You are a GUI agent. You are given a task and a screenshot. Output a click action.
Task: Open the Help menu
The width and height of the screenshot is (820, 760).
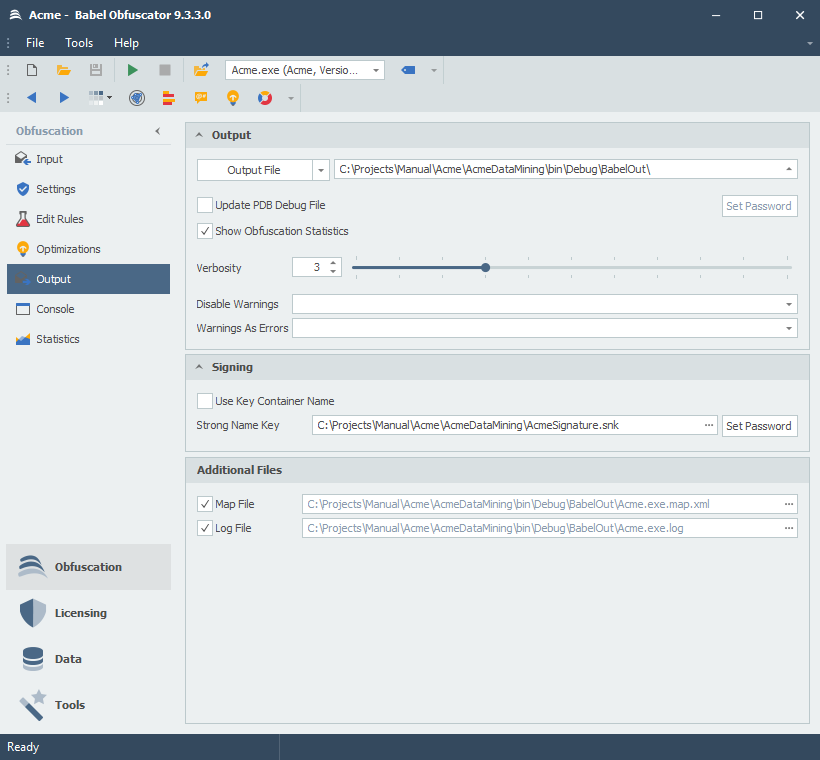(126, 43)
